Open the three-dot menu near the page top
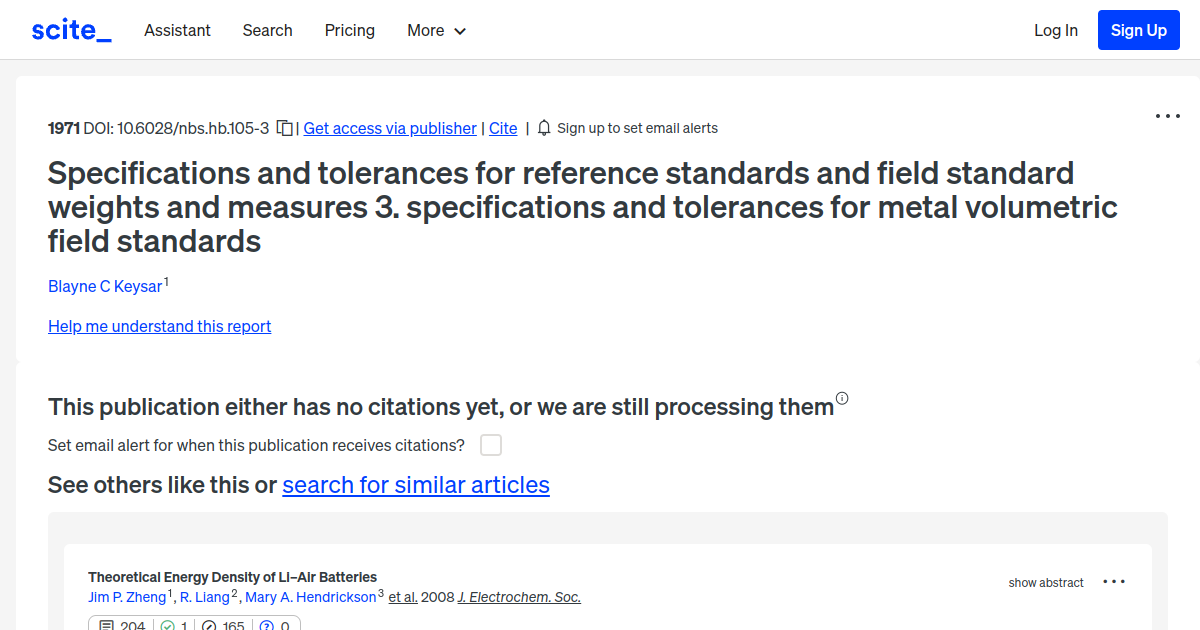Screen dimensions: 1200x630 point(1167,116)
